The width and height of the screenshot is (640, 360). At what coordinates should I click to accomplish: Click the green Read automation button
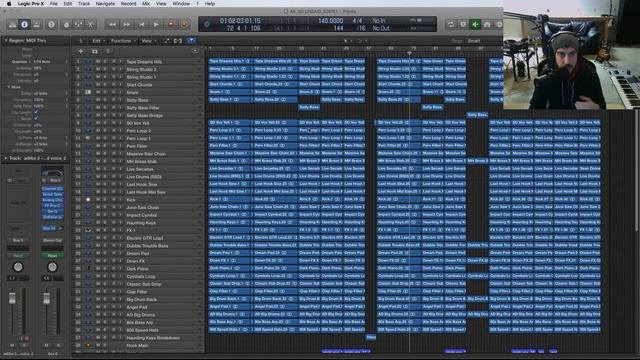(x=52, y=256)
